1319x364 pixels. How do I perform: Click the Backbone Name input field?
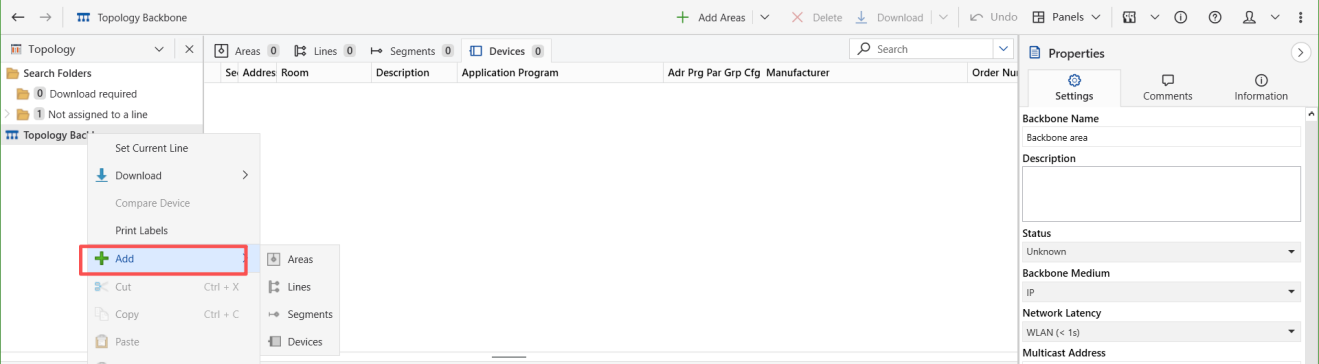[x=1161, y=137]
